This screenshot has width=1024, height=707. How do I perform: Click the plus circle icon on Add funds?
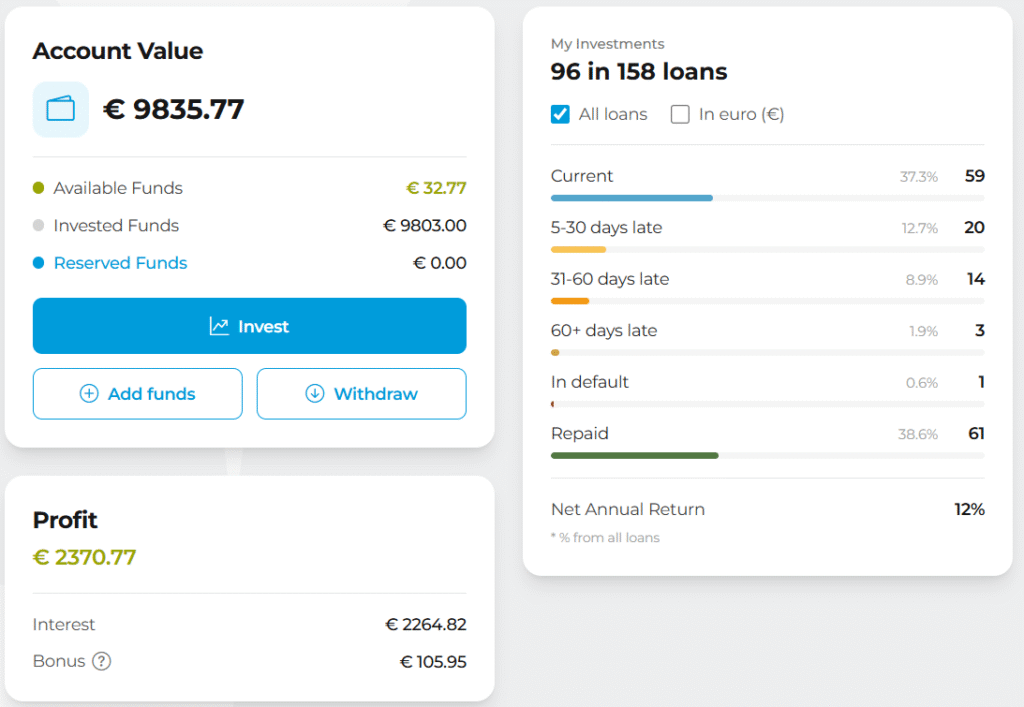89,394
